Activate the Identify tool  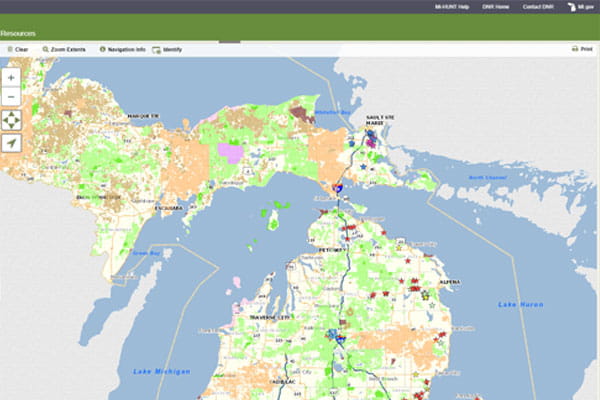tap(167, 49)
